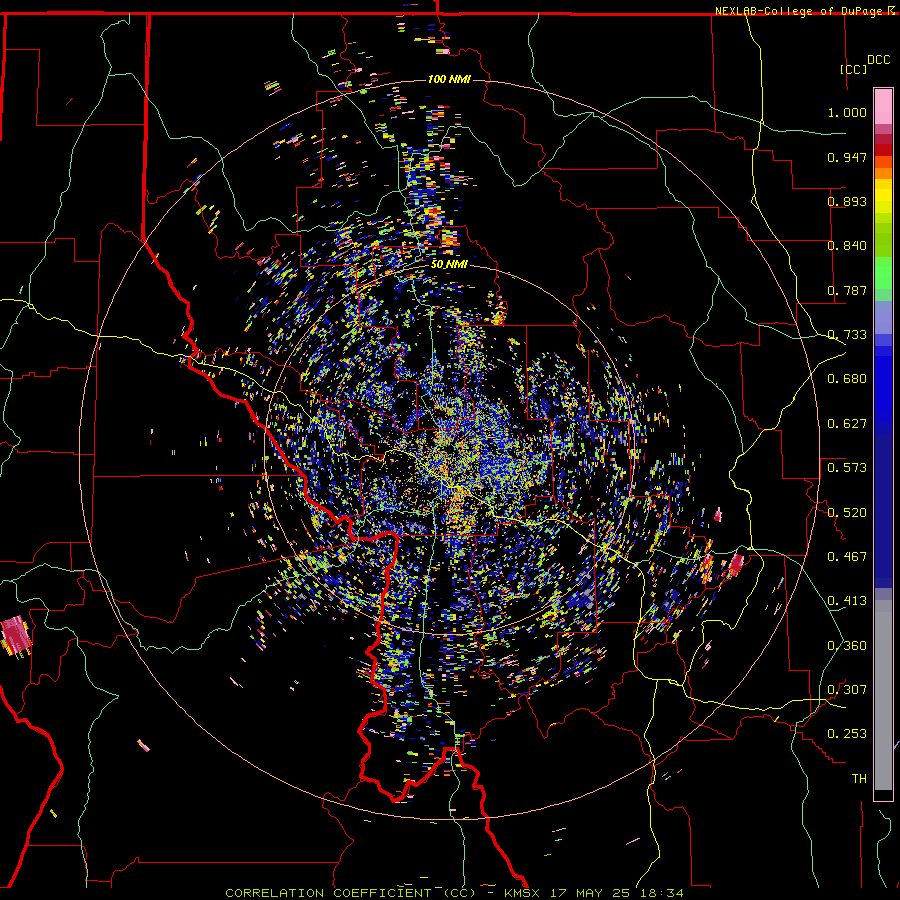Screen dimensions: 900x900
Task: Click the 0.520 scale value
Action: 847,513
